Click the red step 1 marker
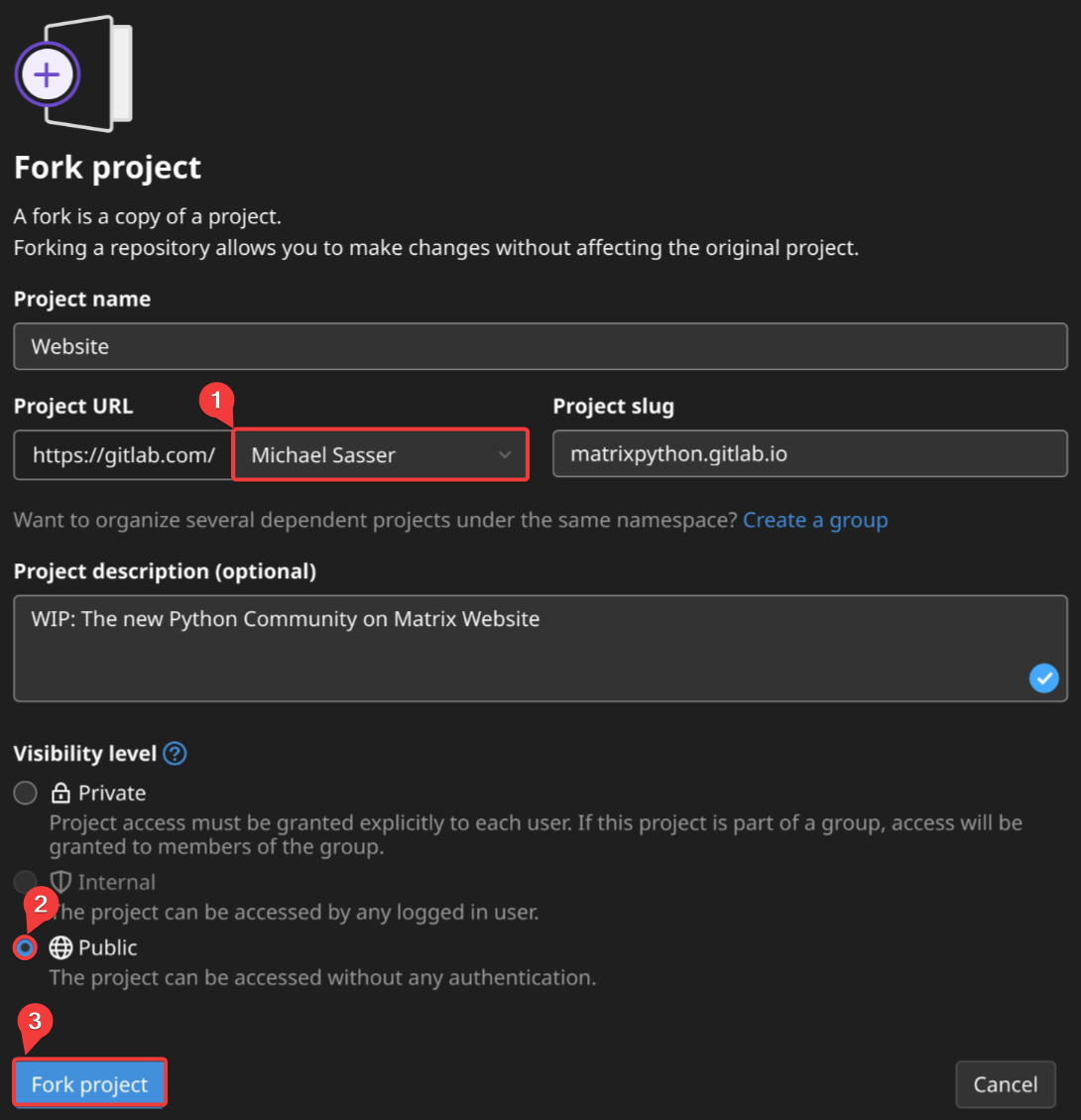Image resolution: width=1081 pixels, height=1120 pixels. [x=216, y=401]
